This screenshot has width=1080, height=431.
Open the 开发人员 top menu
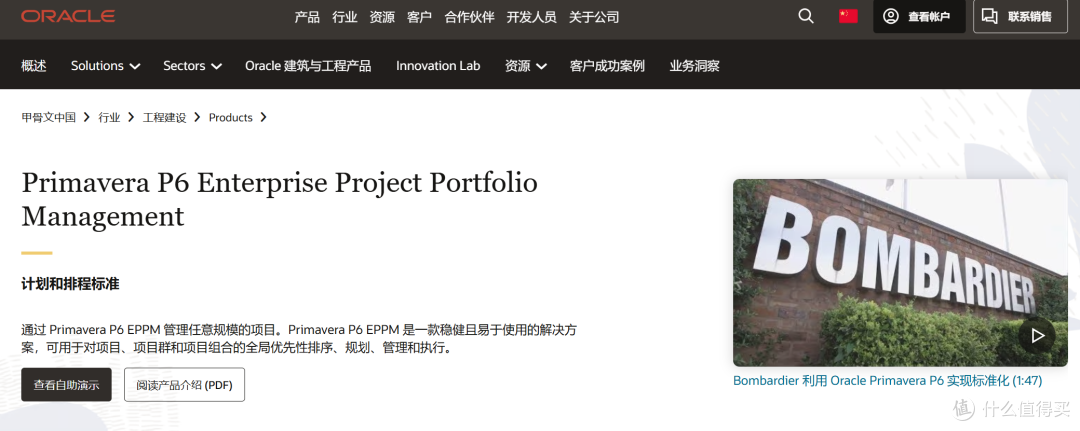click(532, 17)
